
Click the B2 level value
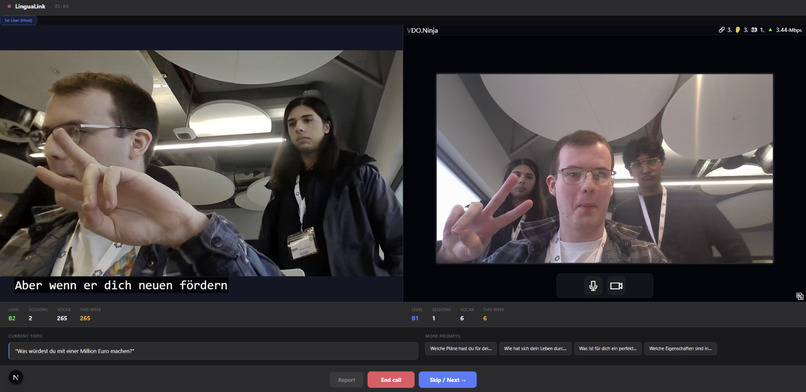click(12, 318)
